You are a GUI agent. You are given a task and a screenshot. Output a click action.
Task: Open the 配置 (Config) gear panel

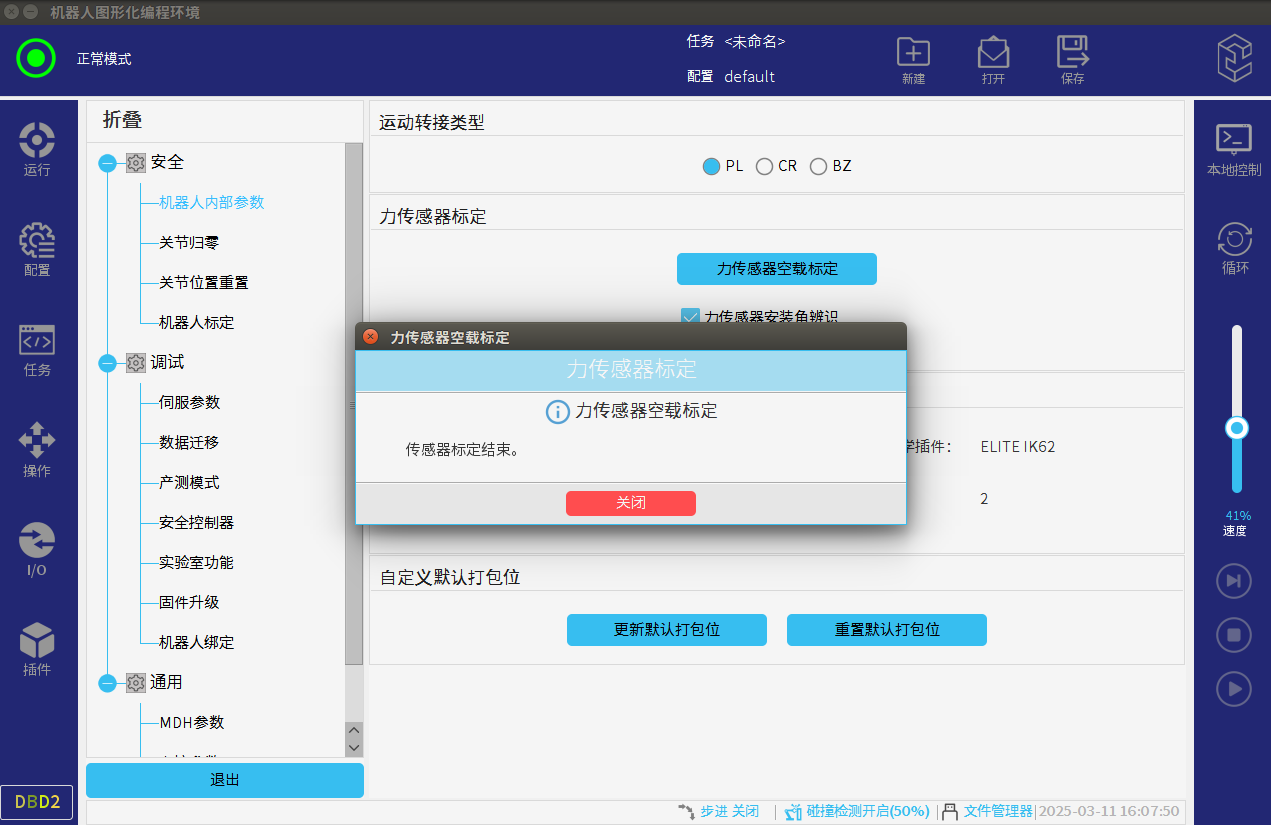[37, 248]
